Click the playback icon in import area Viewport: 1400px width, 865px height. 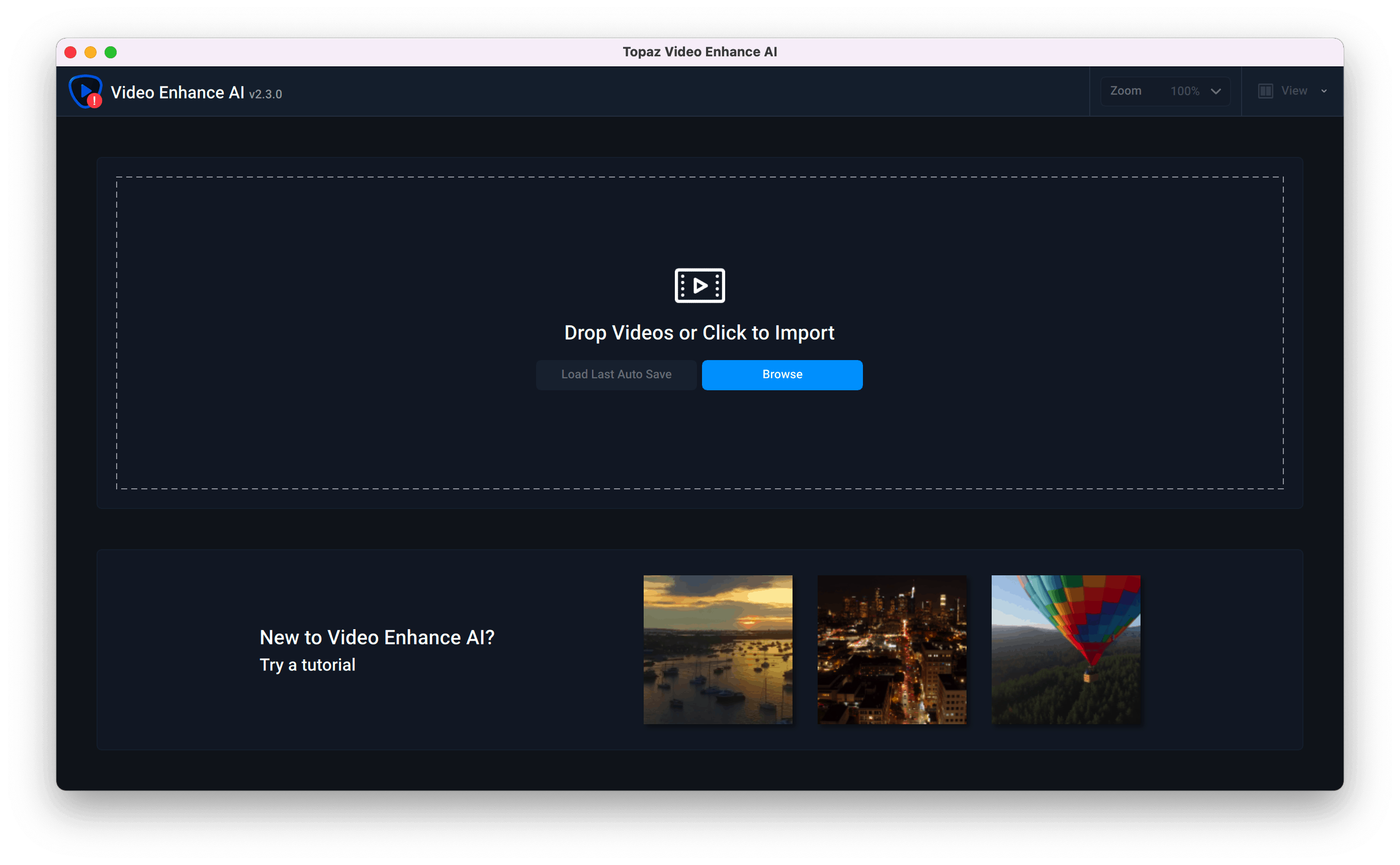pos(699,285)
